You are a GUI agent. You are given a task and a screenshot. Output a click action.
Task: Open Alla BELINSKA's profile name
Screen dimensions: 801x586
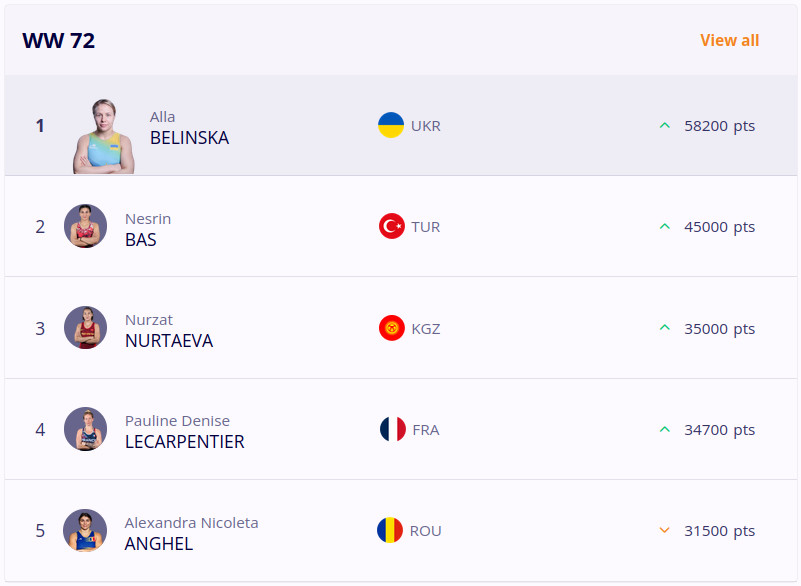coord(189,138)
